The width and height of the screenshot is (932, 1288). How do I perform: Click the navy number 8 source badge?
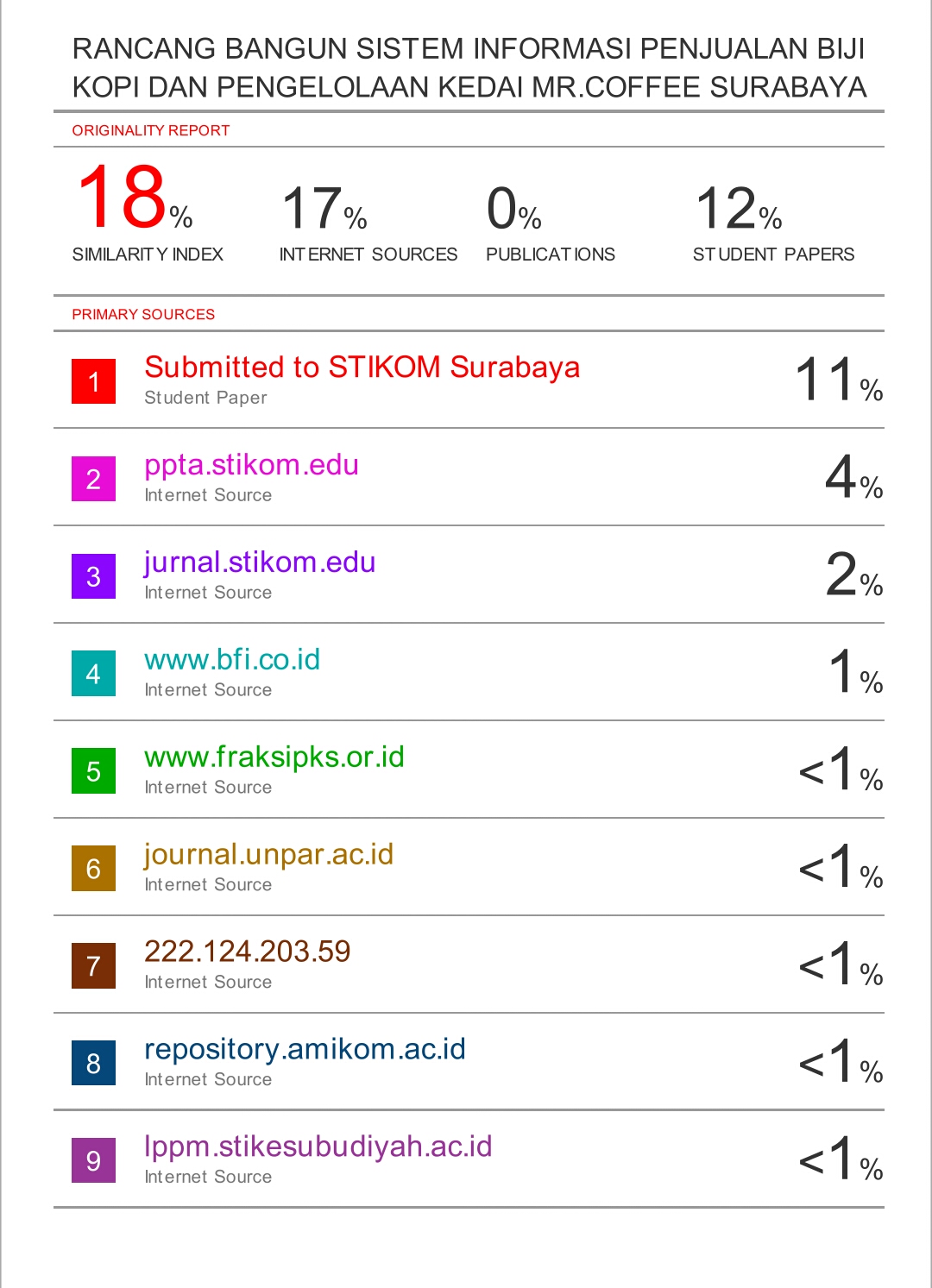coord(93,1064)
